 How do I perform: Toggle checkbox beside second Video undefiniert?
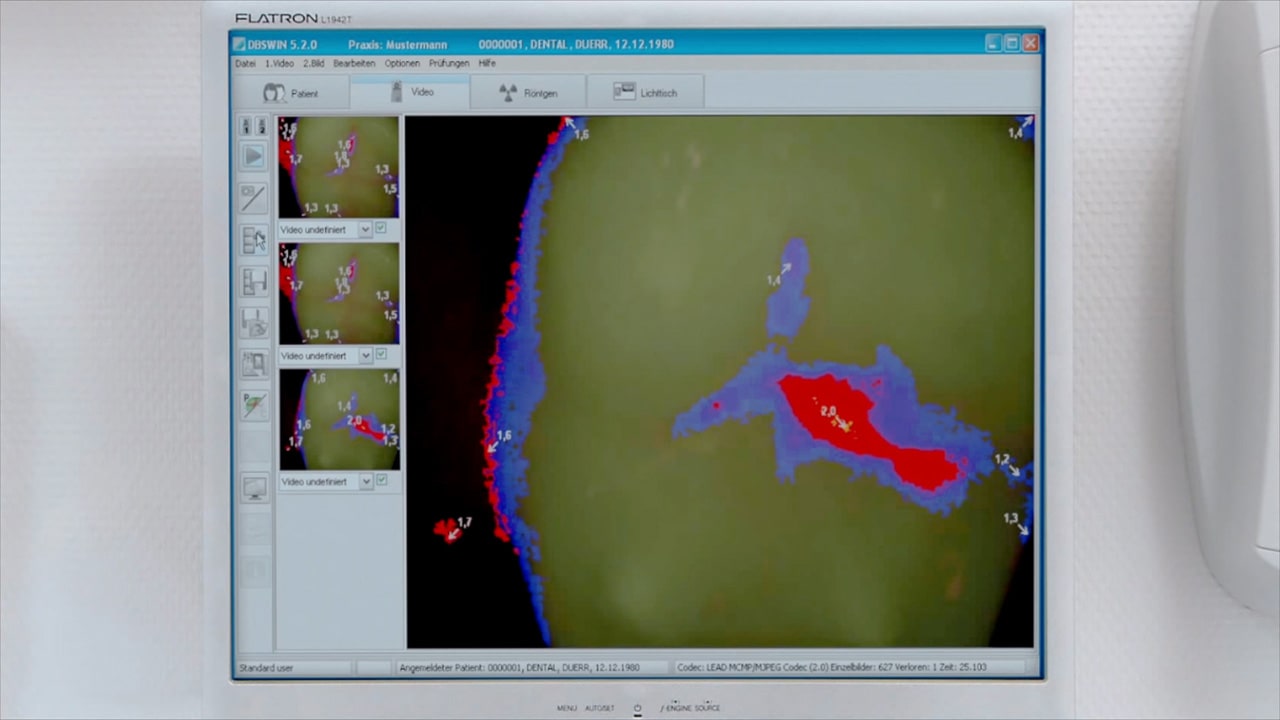(x=381, y=355)
